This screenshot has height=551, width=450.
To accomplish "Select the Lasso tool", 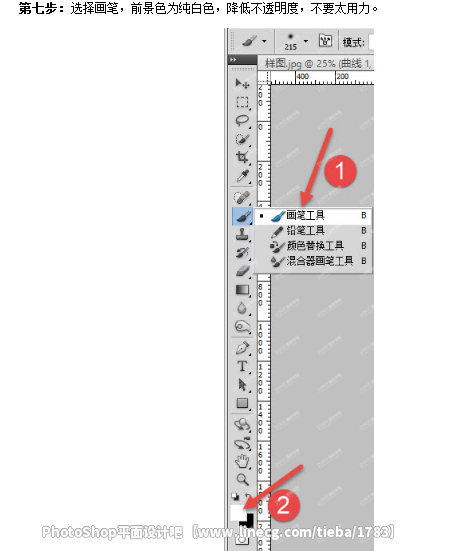I will (242, 121).
